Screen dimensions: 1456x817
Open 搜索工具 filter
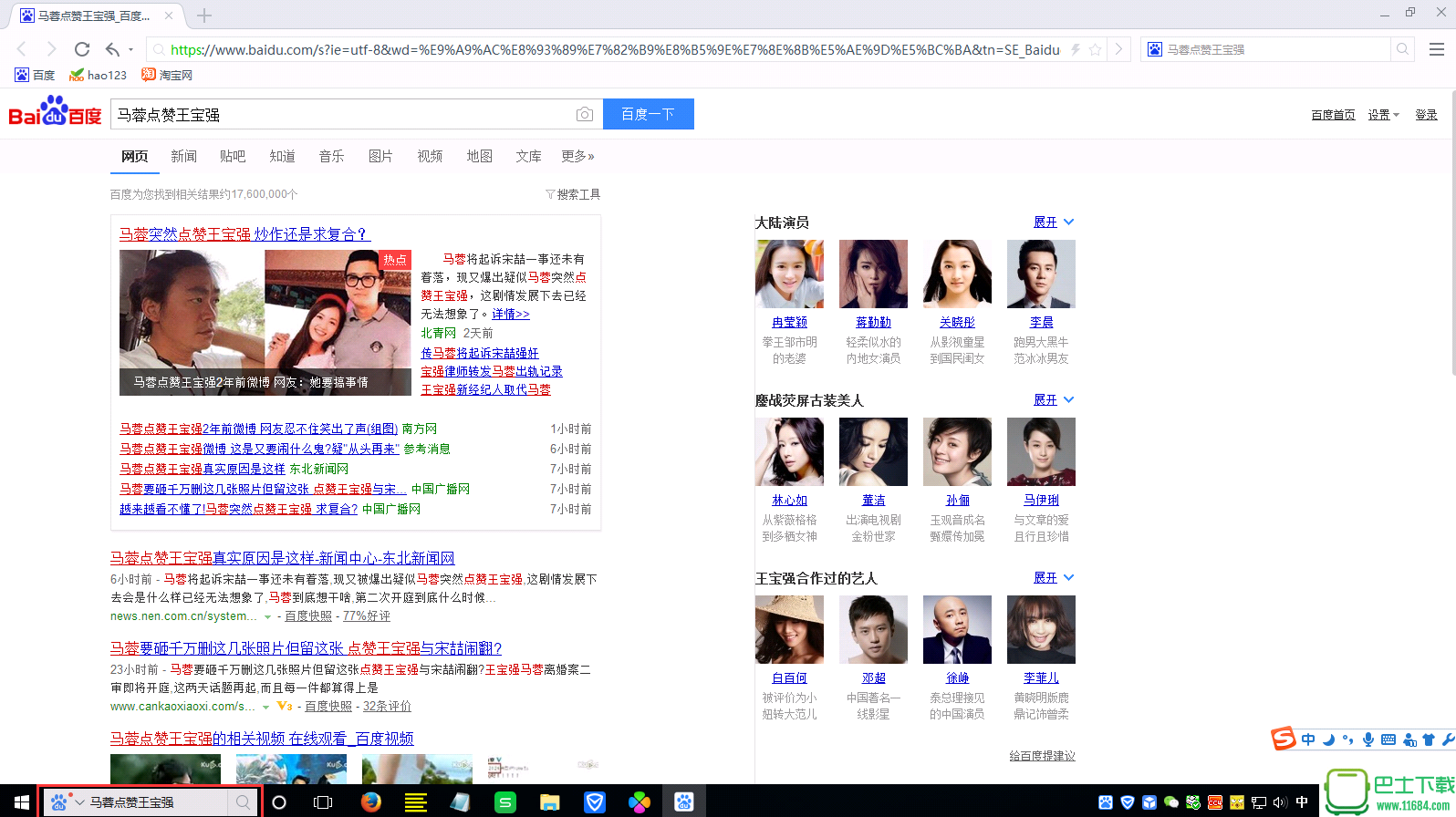[x=573, y=194]
